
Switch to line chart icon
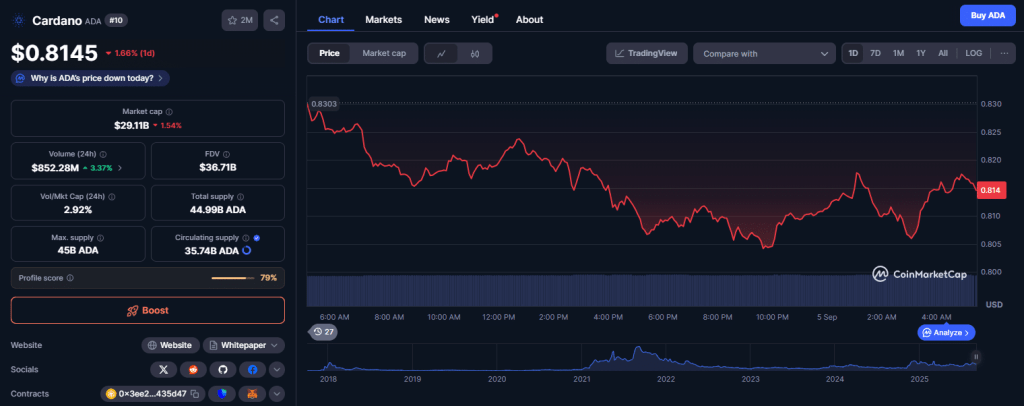pyautogui.click(x=441, y=54)
